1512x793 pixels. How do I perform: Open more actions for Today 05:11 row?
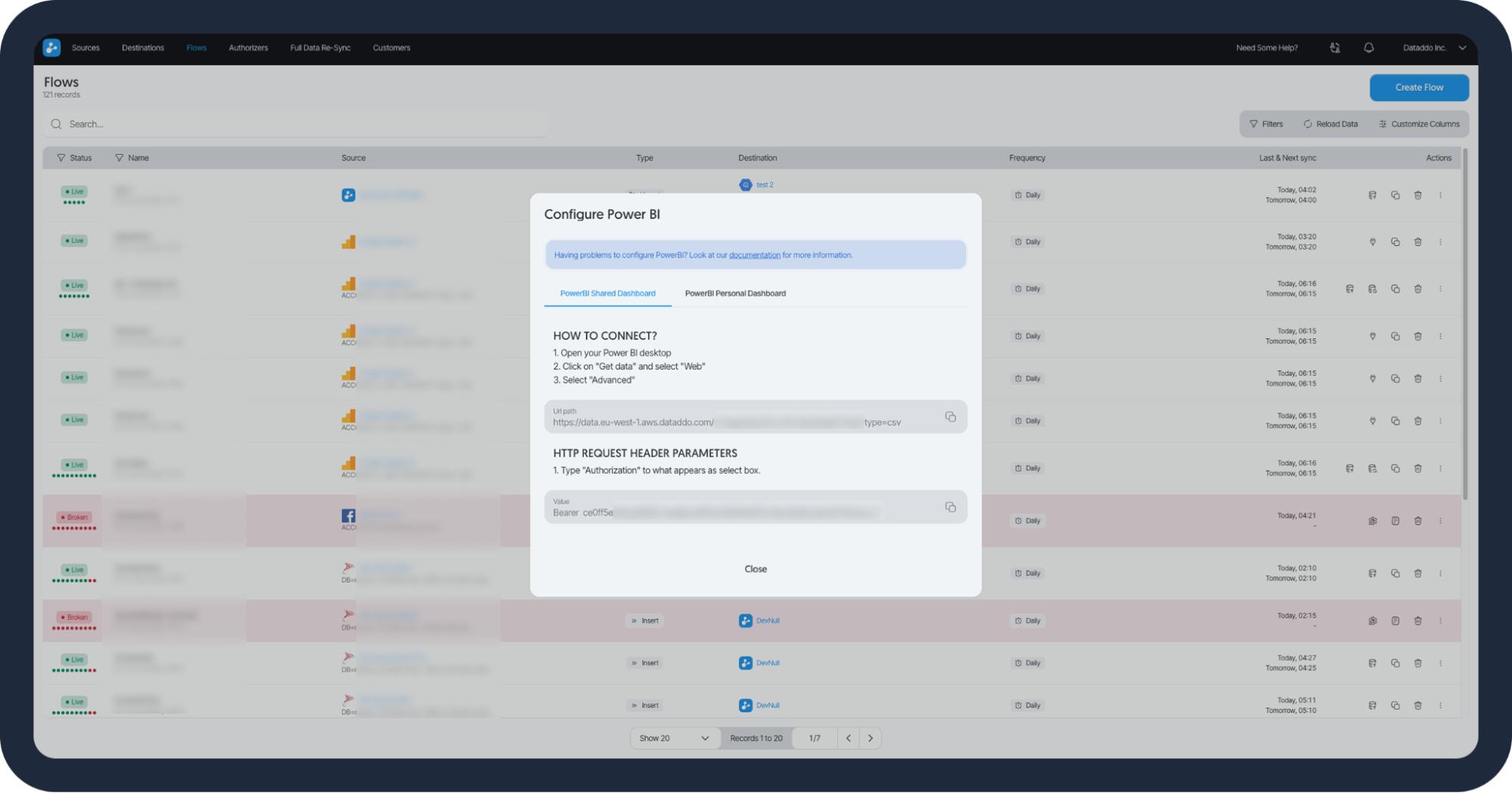click(1440, 705)
